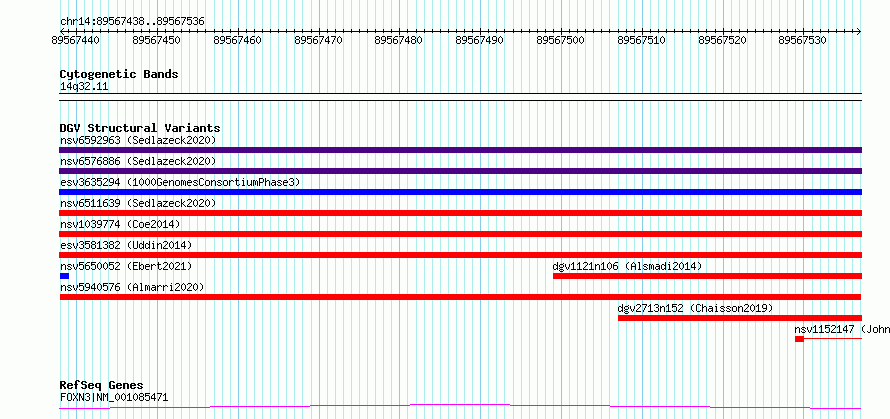The width and height of the screenshot is (890, 419).
Task: Click ruler position 89567510
Action: (x=642, y=40)
